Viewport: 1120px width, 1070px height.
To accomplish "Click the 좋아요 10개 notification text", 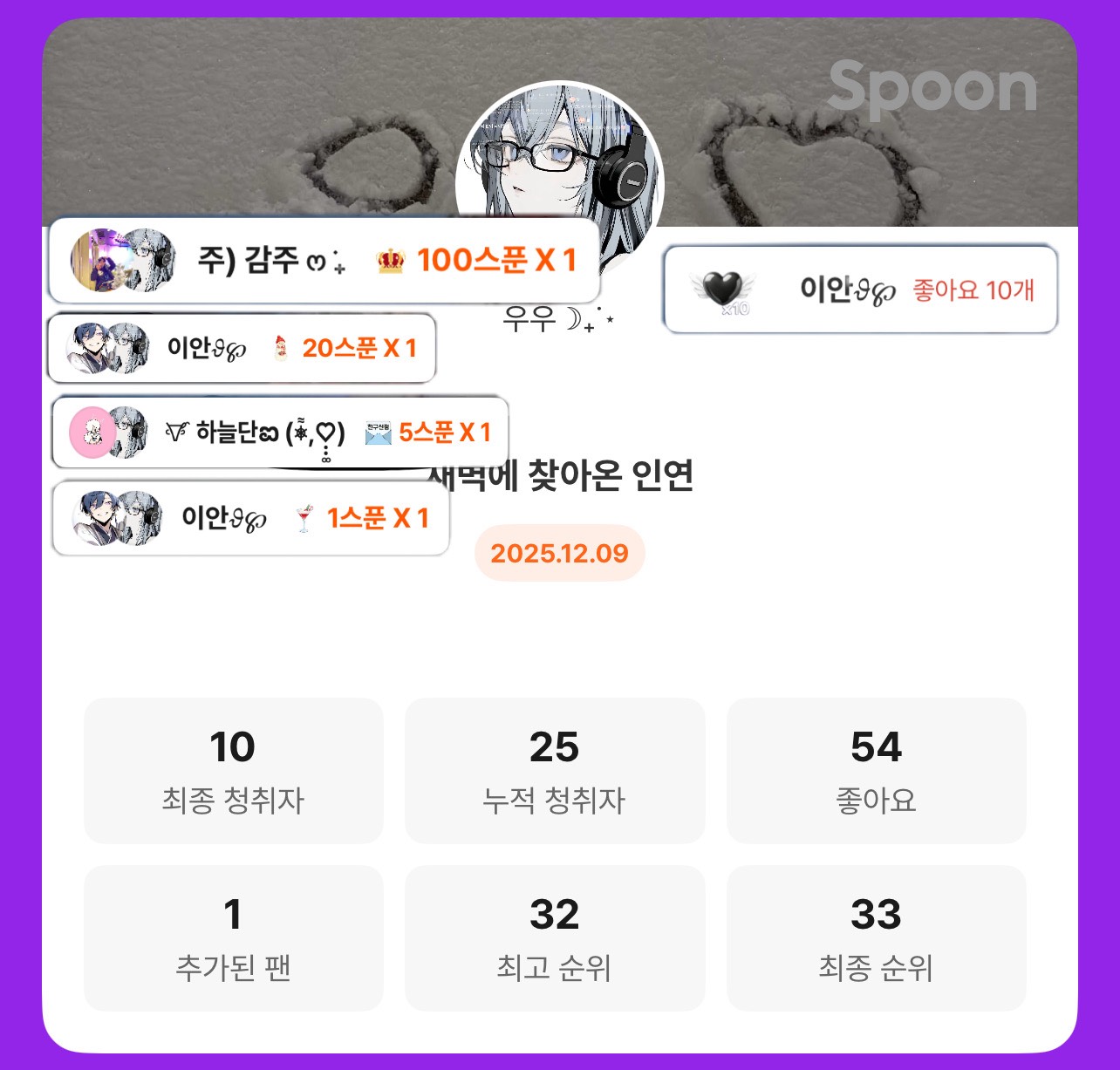I will [x=973, y=290].
